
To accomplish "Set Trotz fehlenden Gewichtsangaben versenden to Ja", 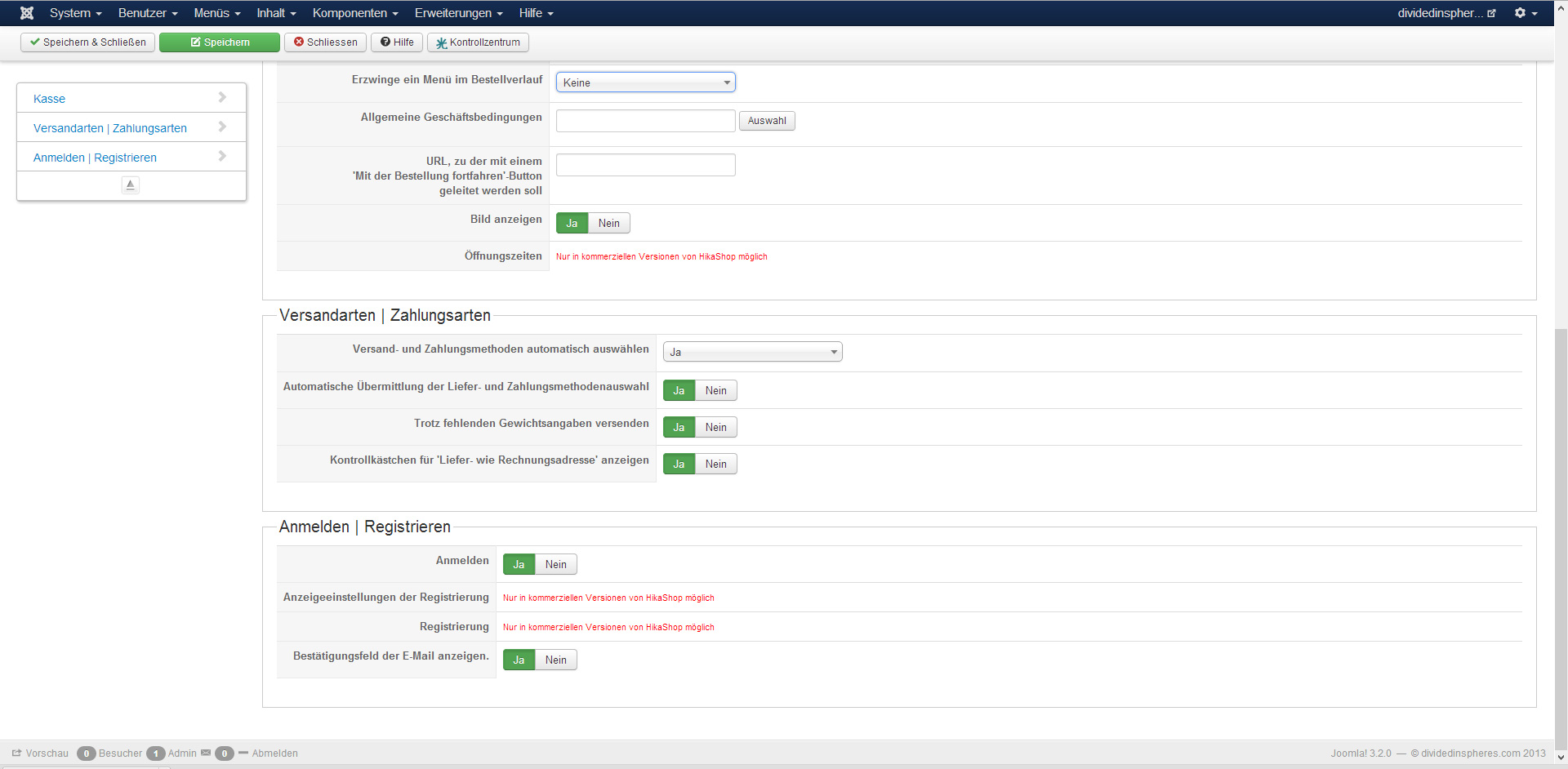I will click(679, 427).
